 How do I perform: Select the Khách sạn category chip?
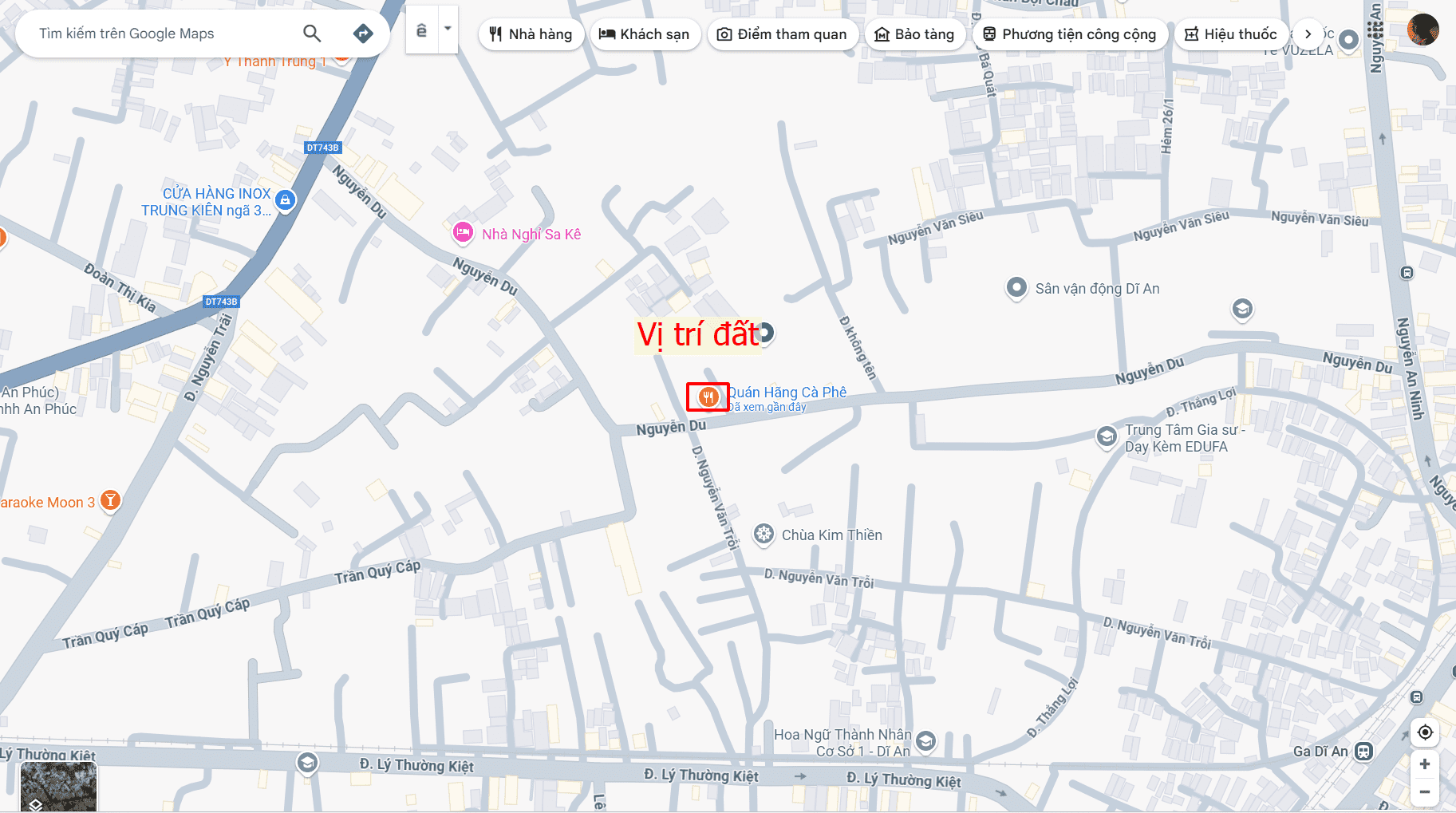(645, 34)
